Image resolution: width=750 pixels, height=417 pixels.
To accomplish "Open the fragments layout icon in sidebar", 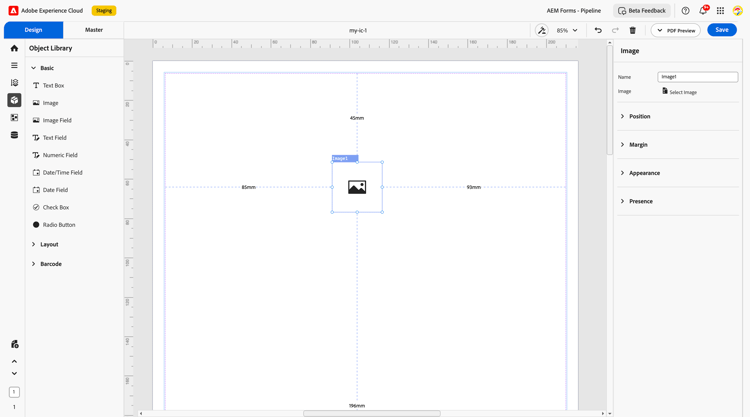I will [x=14, y=118].
